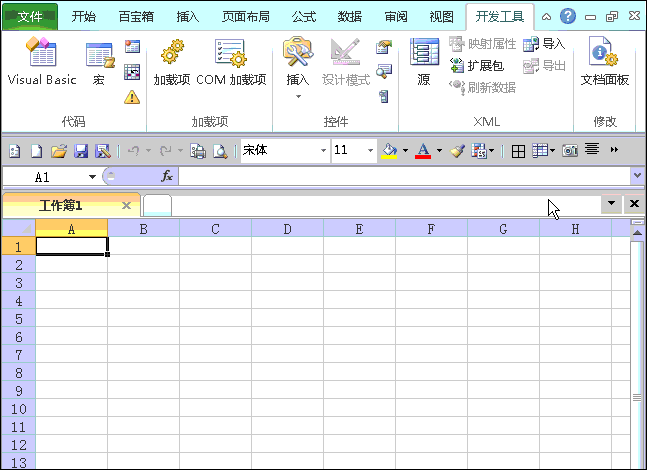This screenshot has height=470, width=647.
Task: Click the format painter brush icon
Action: click(x=457, y=151)
